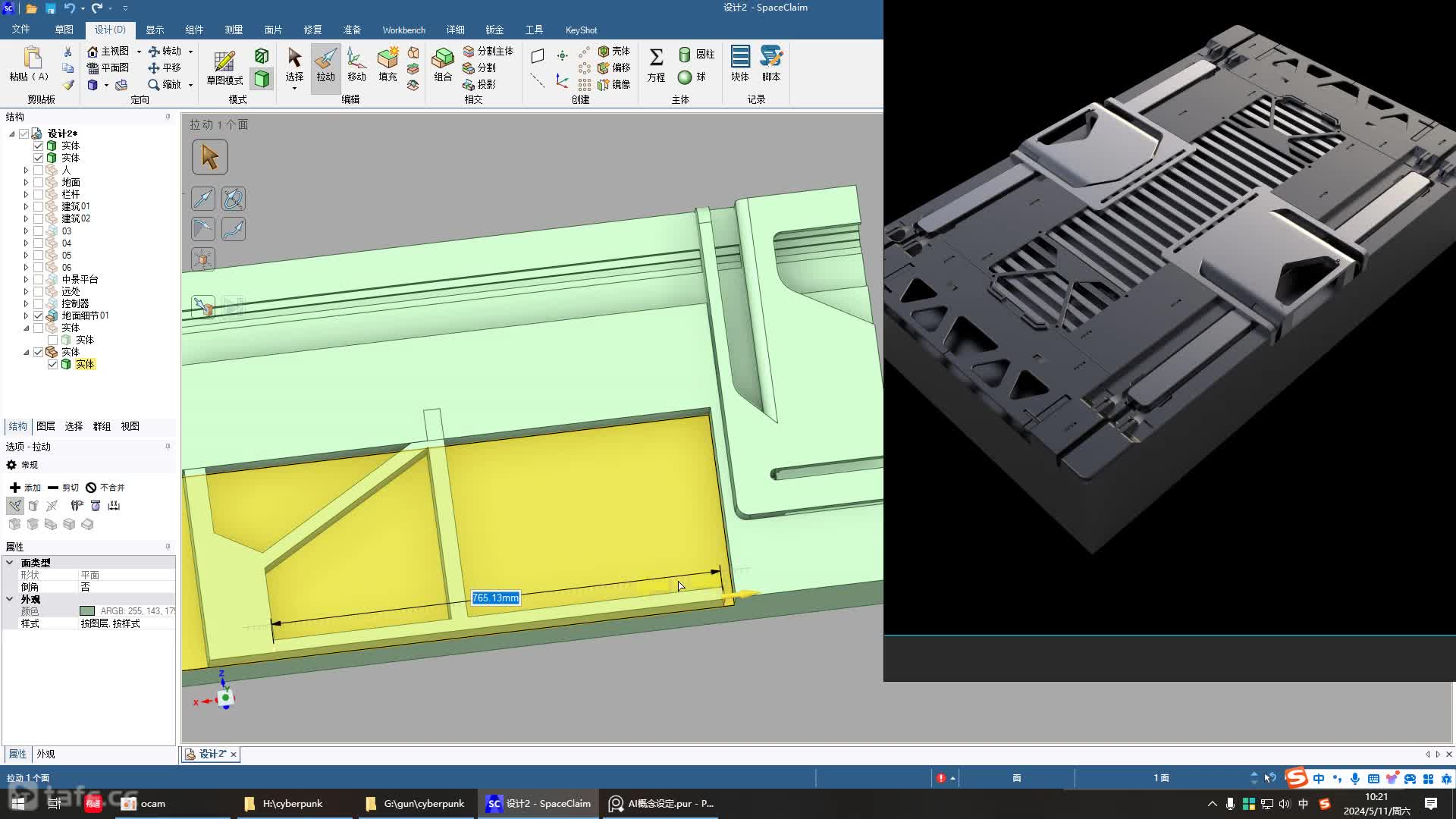Click the 偏移 (Offset) tool
The image size is (1456, 819).
(x=614, y=67)
